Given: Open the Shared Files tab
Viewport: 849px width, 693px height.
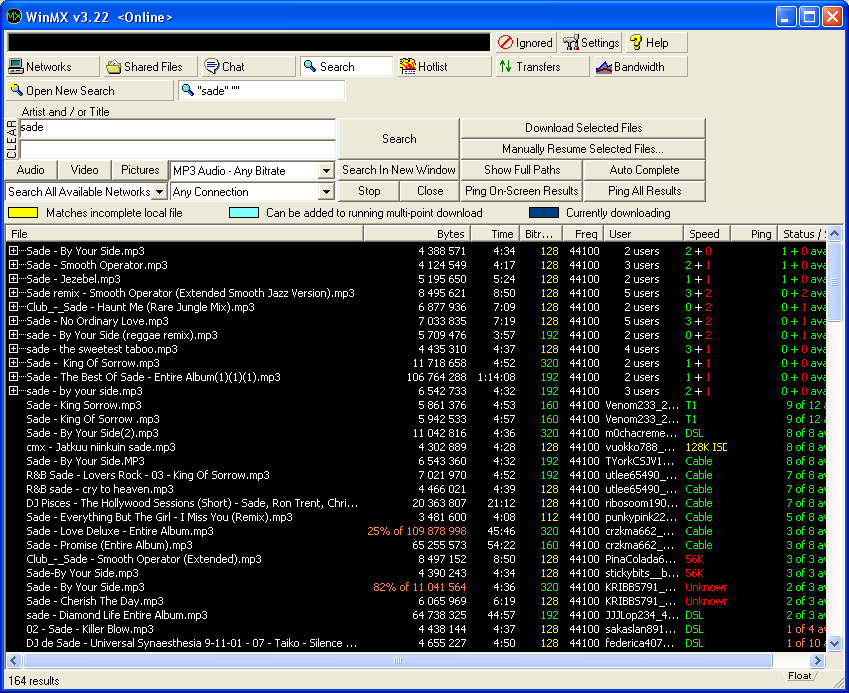Looking at the screenshot, I should tap(150, 67).
